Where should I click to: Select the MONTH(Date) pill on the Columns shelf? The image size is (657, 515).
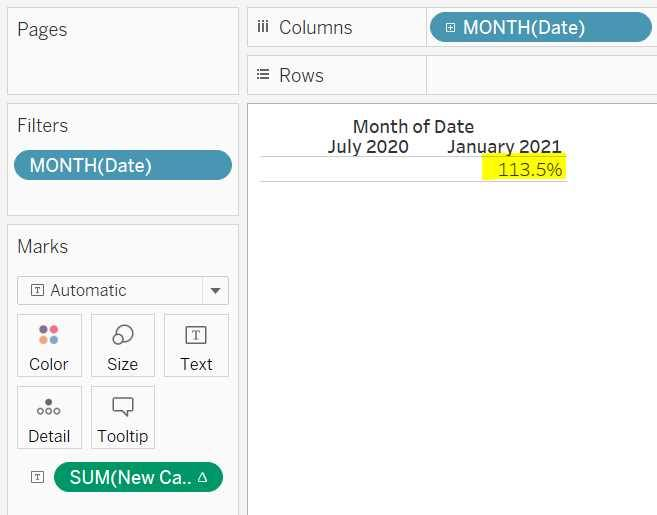click(540, 28)
